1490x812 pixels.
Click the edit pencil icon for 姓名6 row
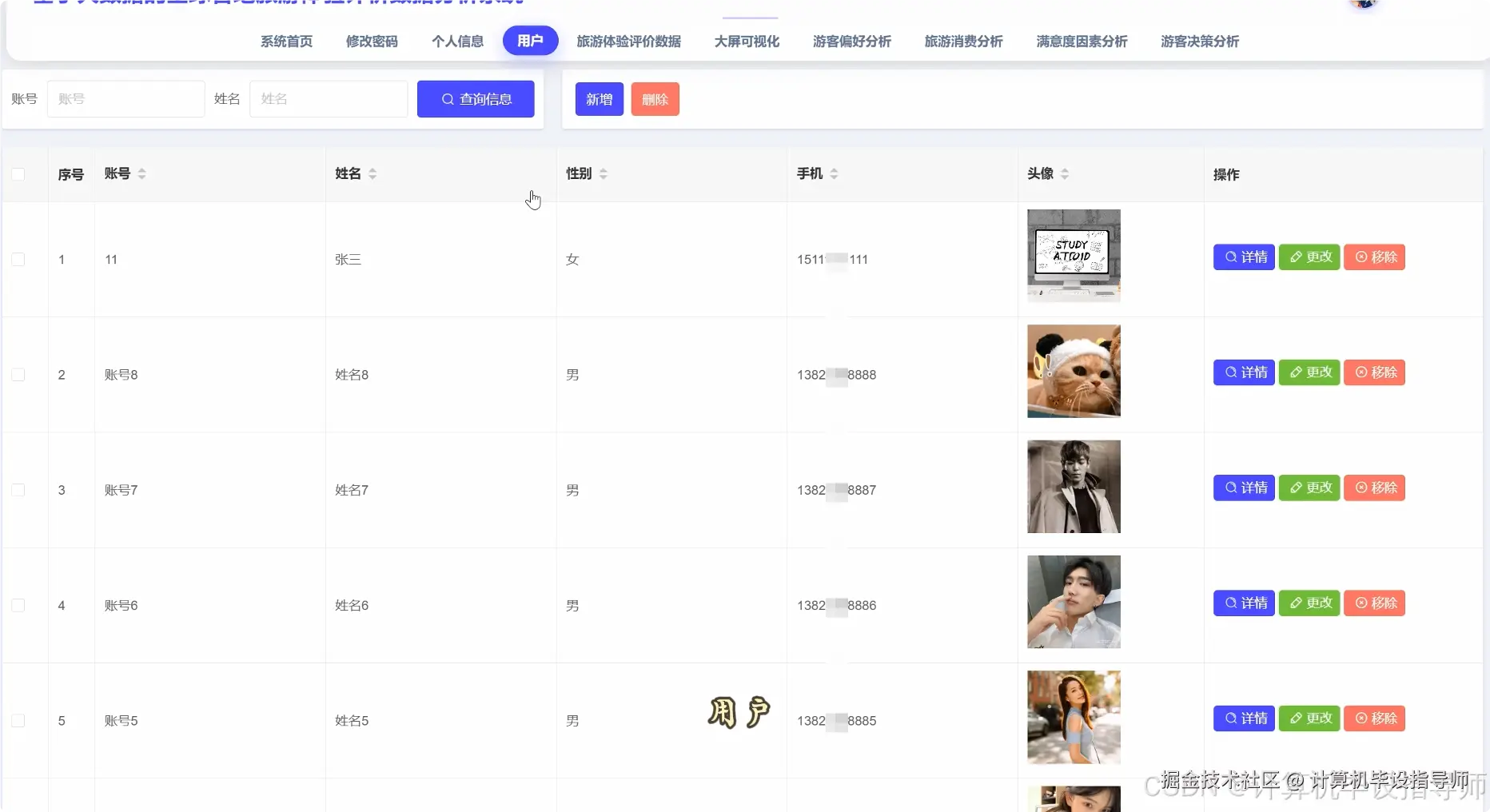tap(1295, 603)
